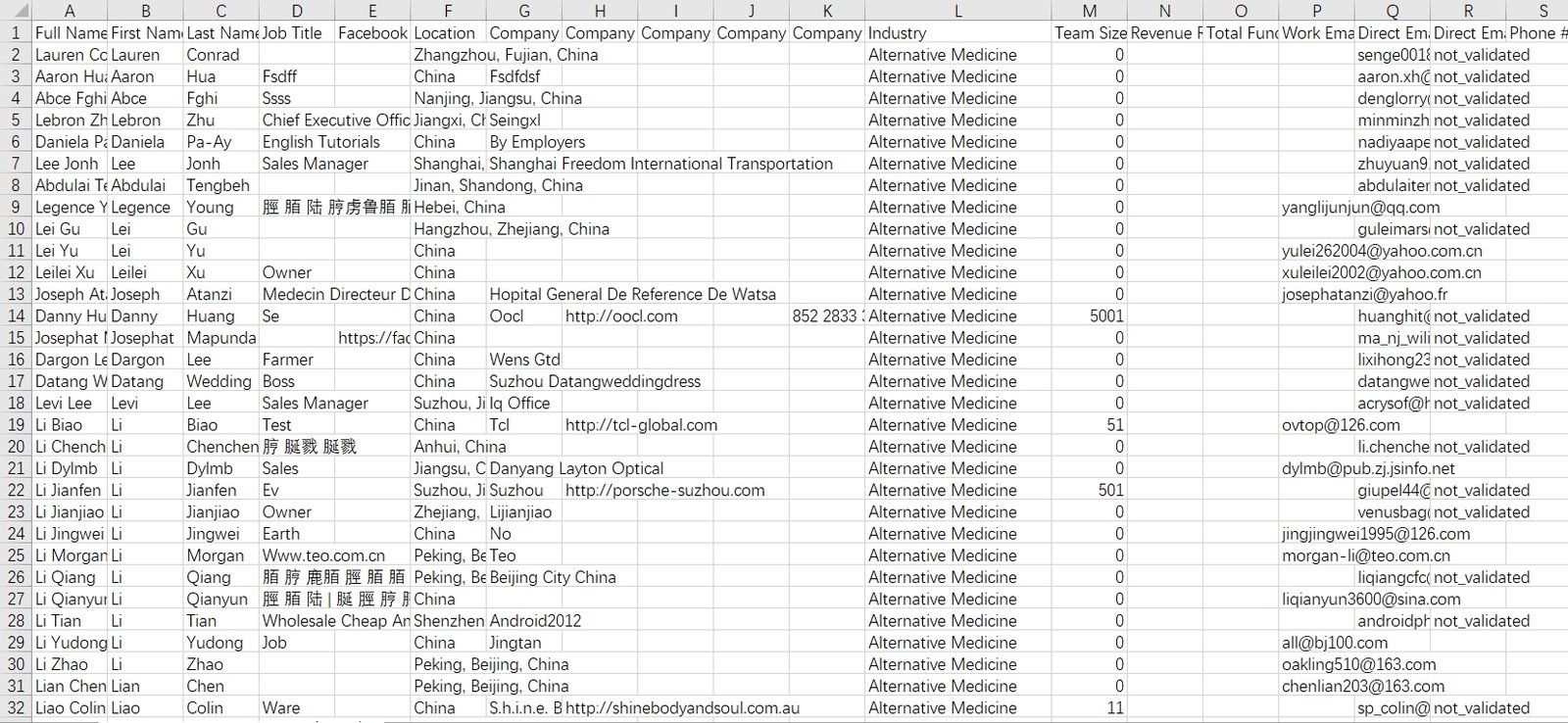Select row 22 header
The image size is (1568, 723).
16,490
